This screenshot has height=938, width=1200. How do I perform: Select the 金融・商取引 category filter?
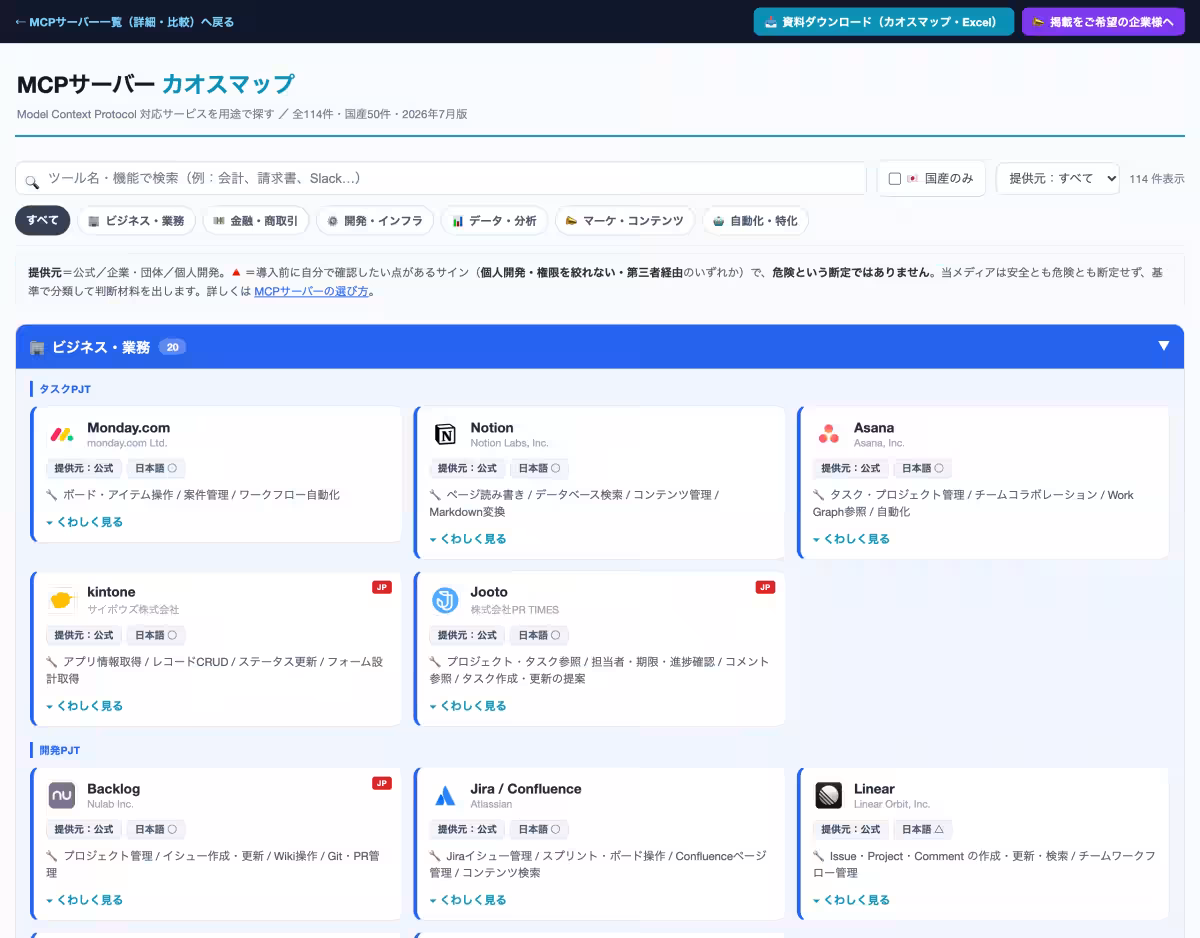pyautogui.click(x=255, y=221)
